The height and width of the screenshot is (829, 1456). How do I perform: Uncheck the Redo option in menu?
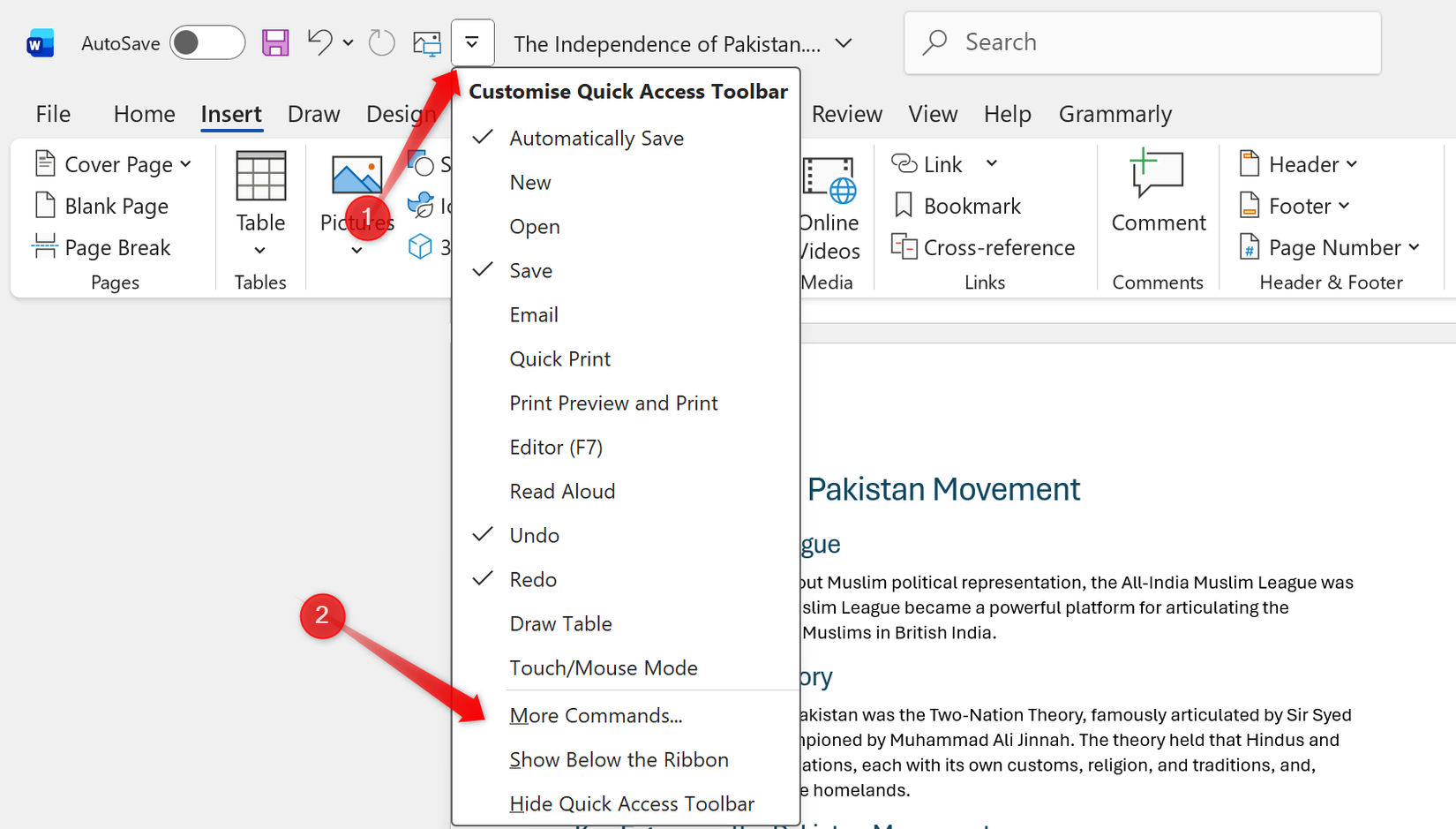point(533,580)
